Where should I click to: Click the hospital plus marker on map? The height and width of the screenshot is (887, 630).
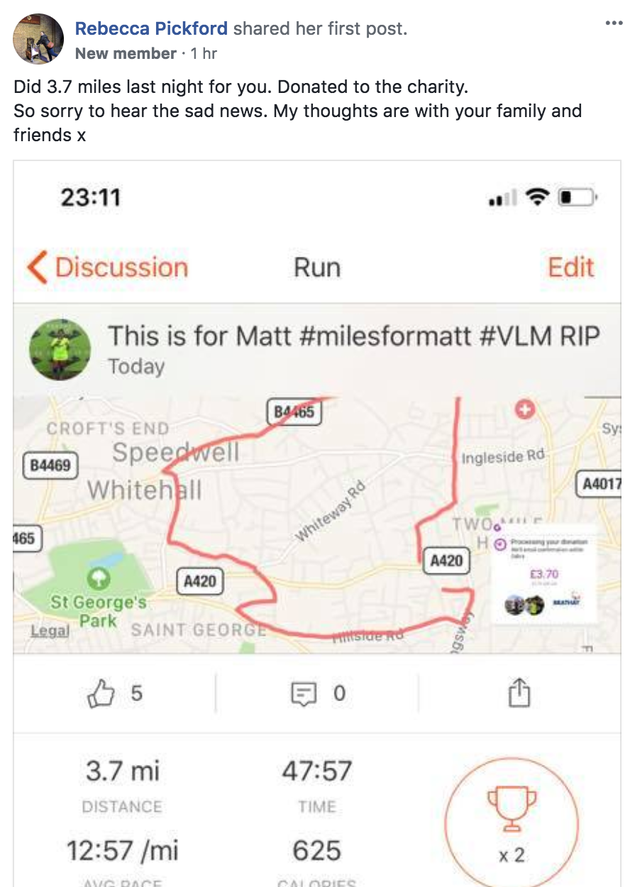point(524,409)
